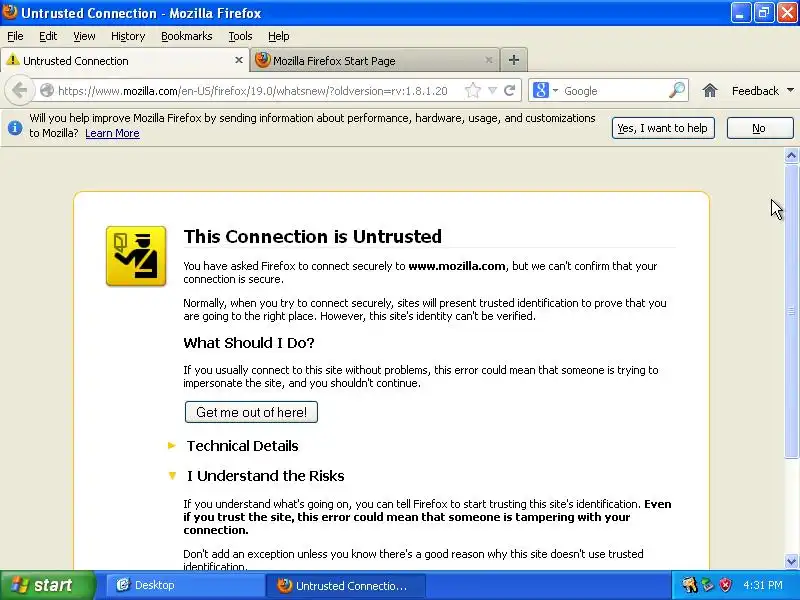Screen dimensions: 800x600
Task: Switch to Mozilla Firefox Start Page tab
Action: coord(374,60)
